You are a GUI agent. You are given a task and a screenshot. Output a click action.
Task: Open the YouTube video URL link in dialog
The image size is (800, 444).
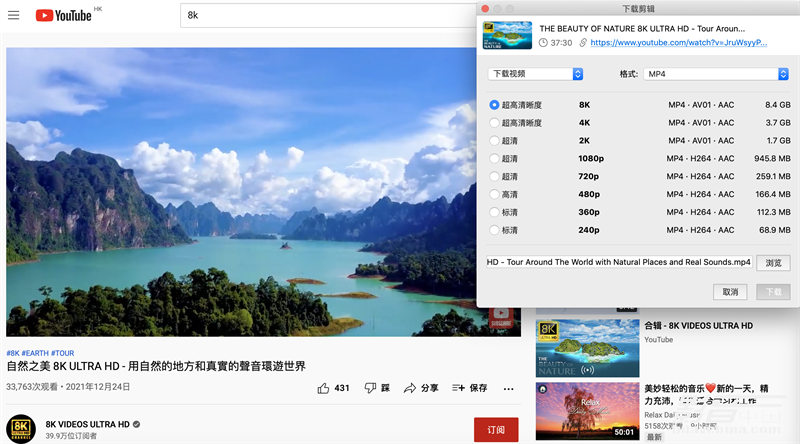coord(679,43)
